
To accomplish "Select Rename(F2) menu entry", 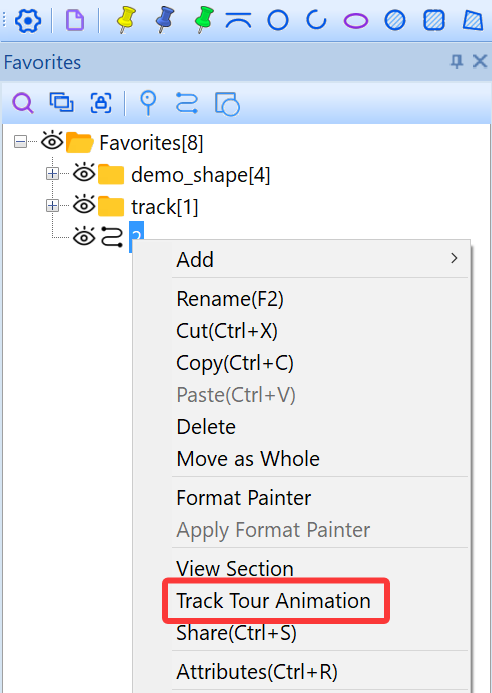I will (320, 299).
